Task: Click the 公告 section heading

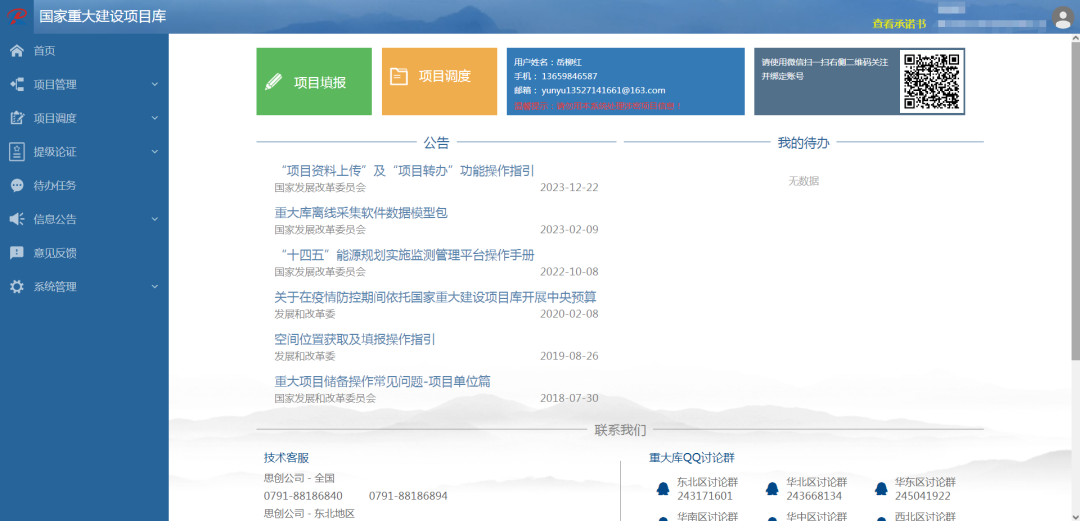Action: tap(436, 143)
